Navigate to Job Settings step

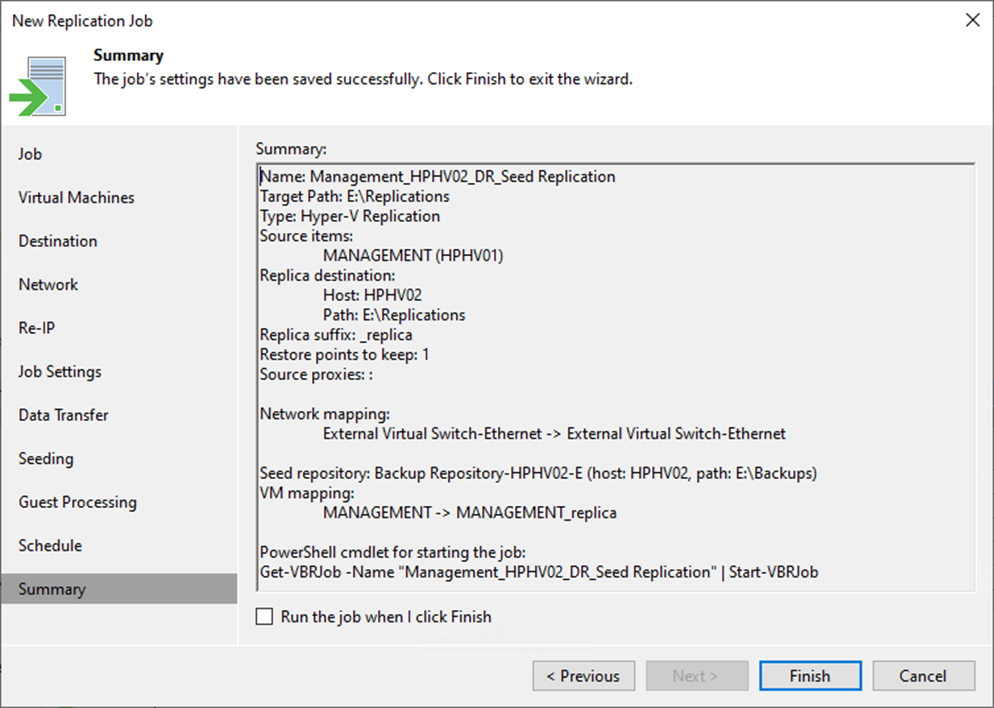click(60, 371)
